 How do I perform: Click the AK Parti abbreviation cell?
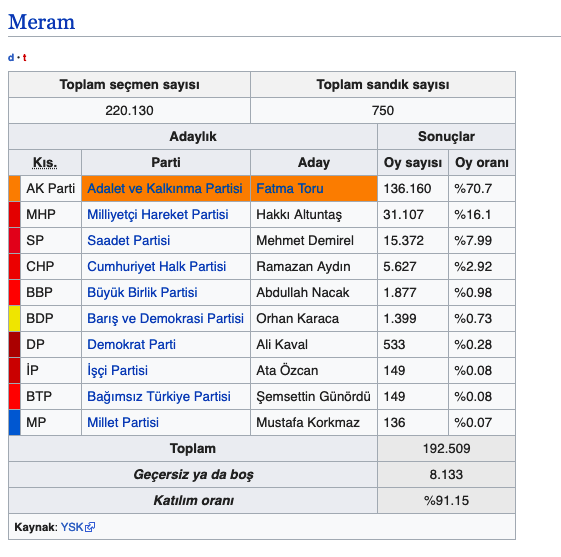point(51,189)
